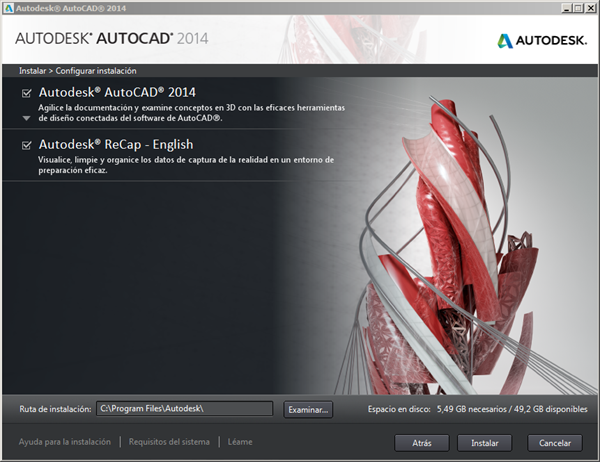Open the Requisitos del sistema link

click(x=169, y=442)
